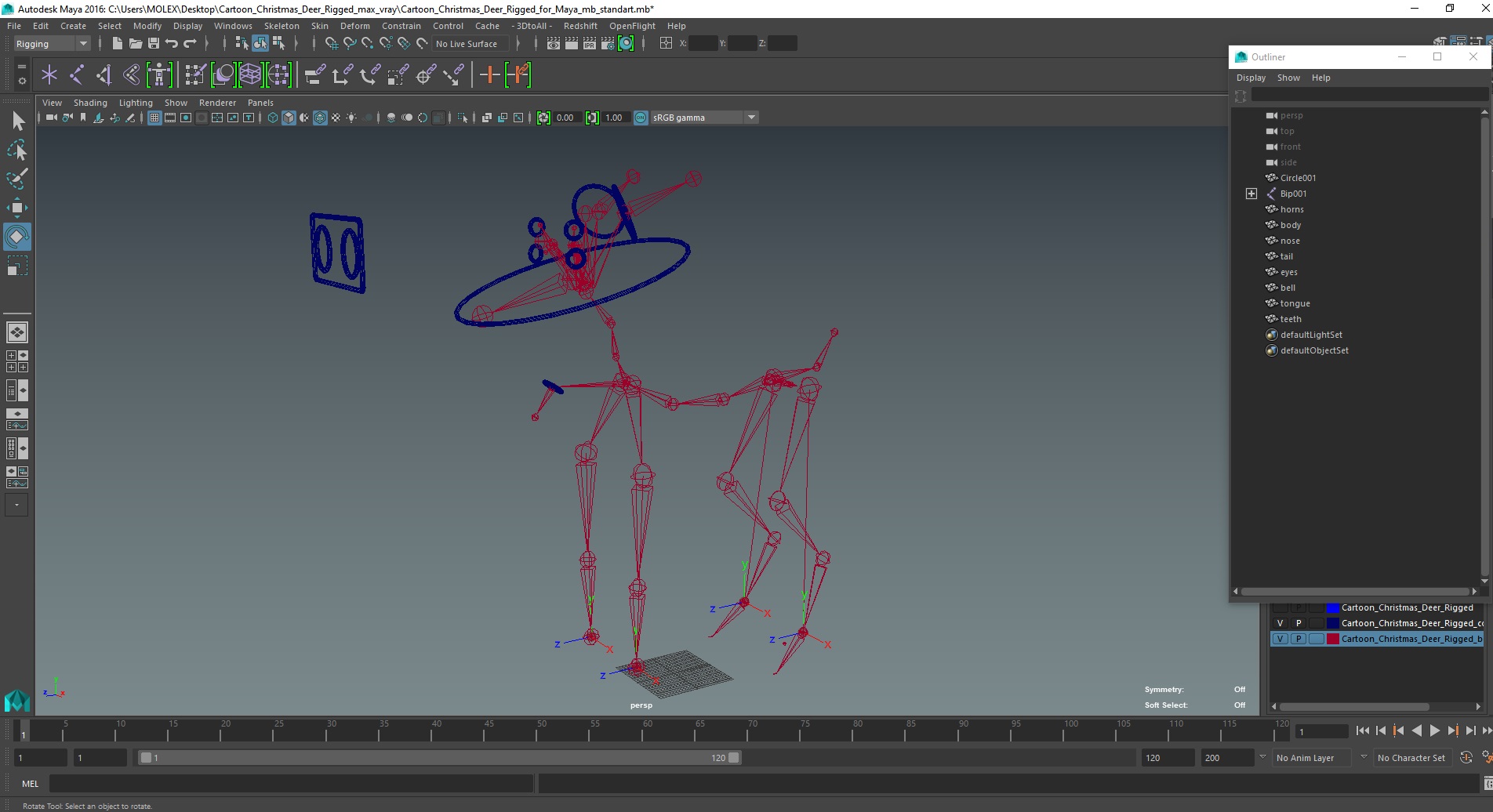Open the Constrain menu

[401, 26]
